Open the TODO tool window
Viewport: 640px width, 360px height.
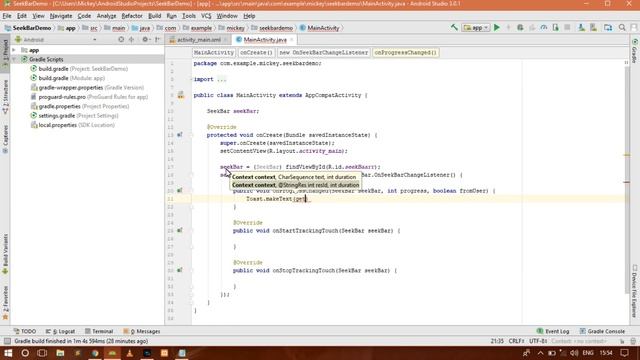click(x=25, y=331)
